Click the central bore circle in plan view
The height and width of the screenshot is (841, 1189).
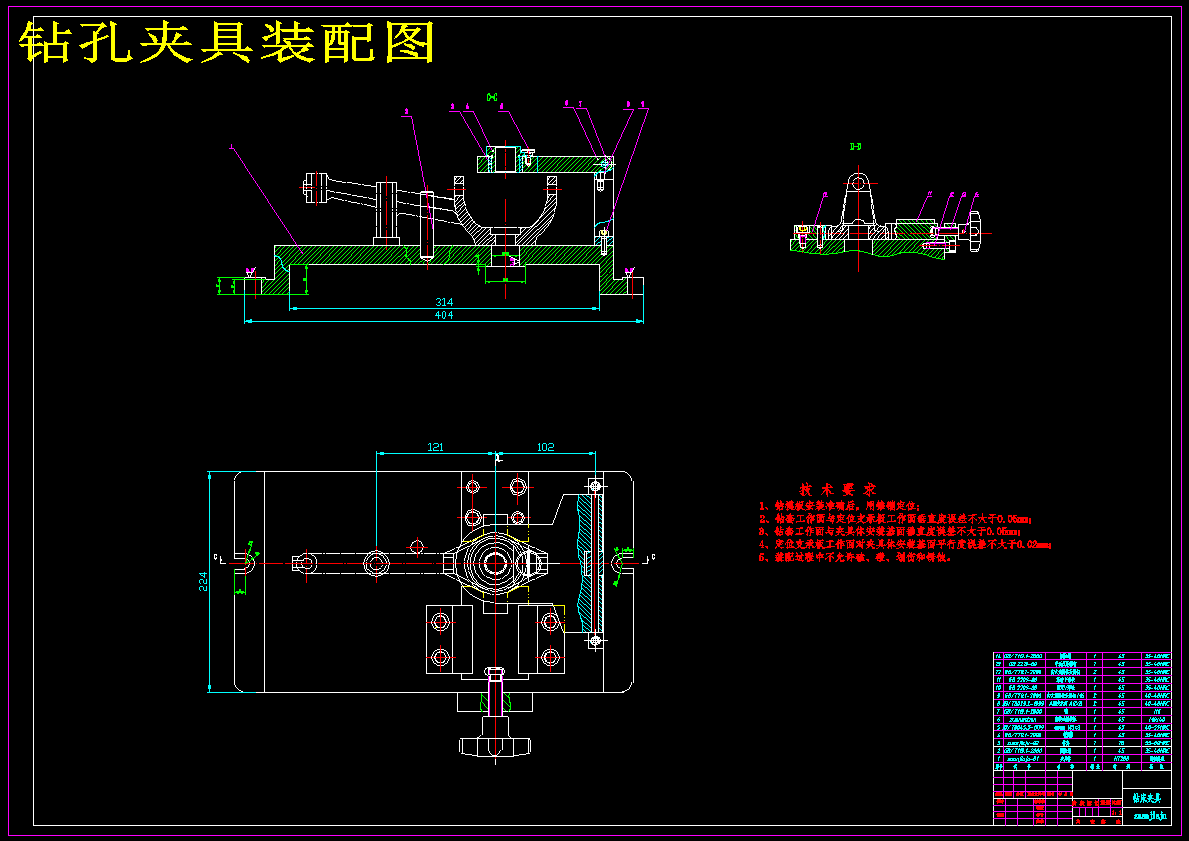495,563
